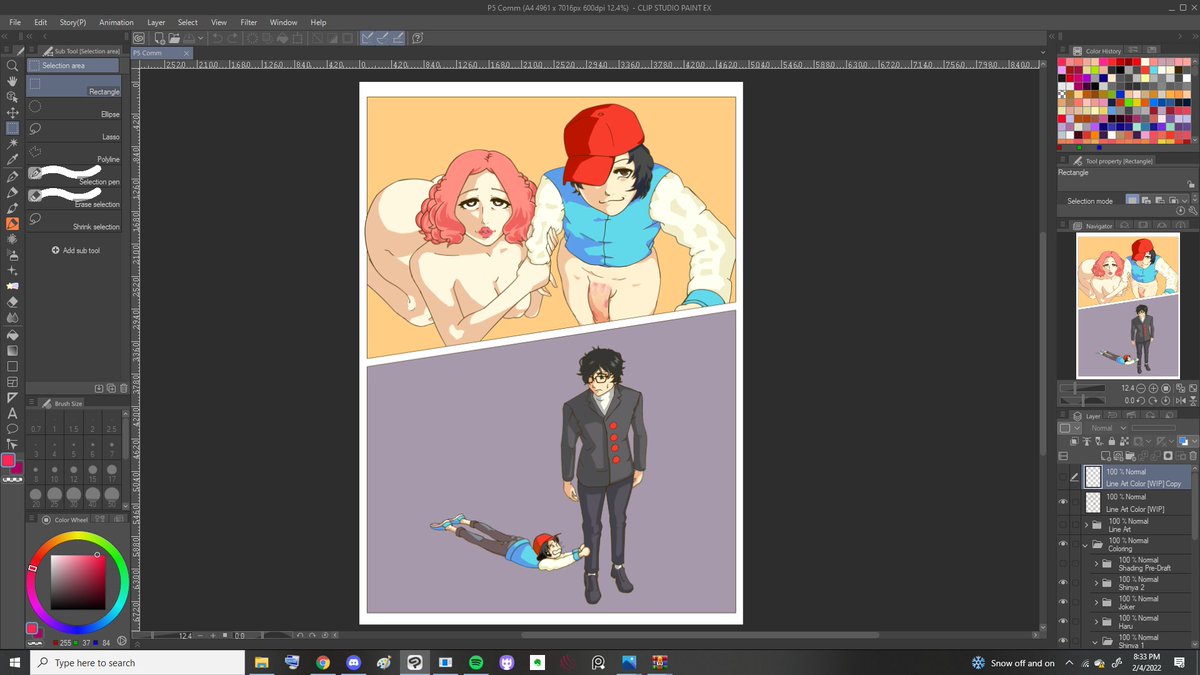
Task: Click the main pink color swatch in toolbar
Action: coord(9,461)
